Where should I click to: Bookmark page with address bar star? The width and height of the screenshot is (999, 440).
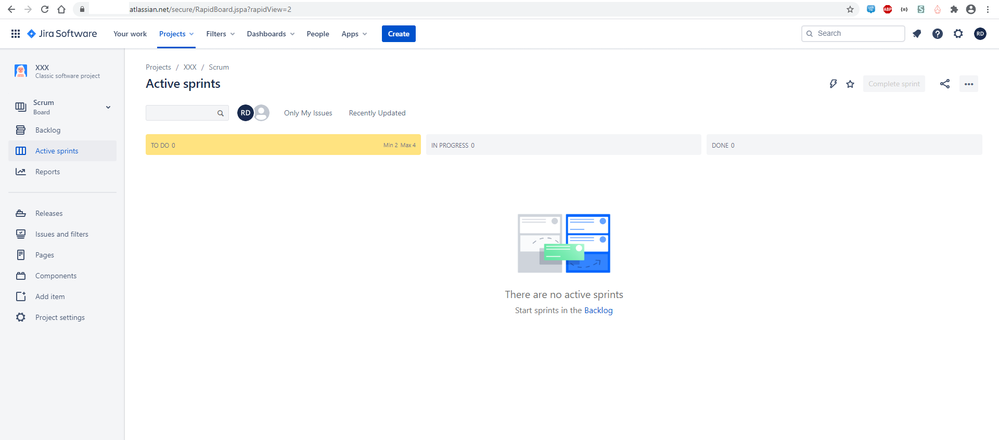point(850,10)
